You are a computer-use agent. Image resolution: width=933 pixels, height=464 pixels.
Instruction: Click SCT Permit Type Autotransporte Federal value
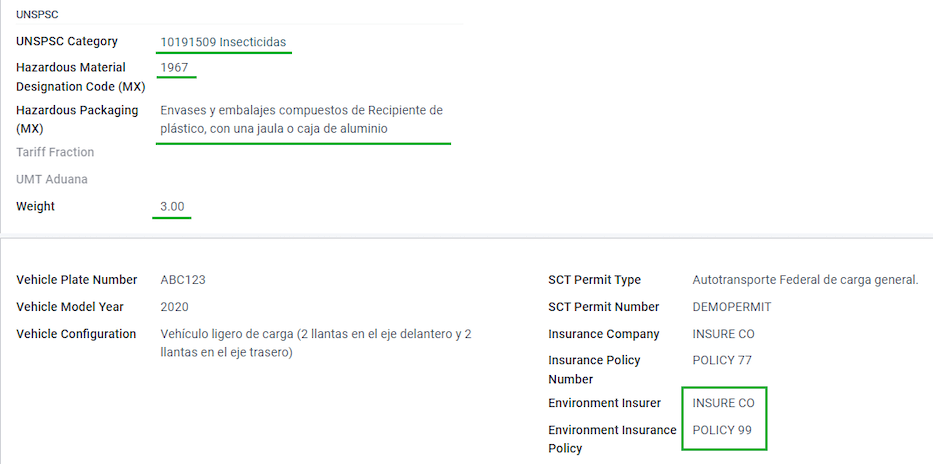(806, 280)
